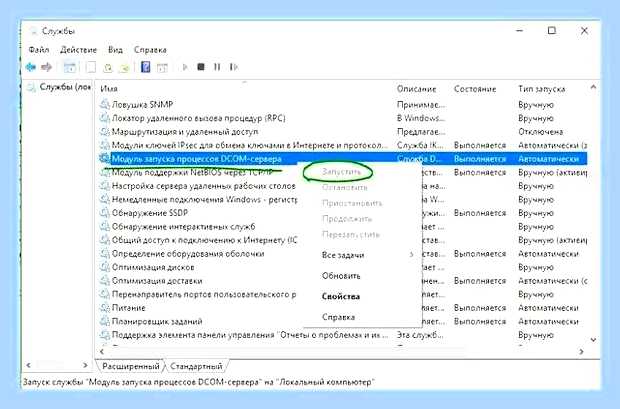Sort by the Тип запуска column header

coord(541,89)
